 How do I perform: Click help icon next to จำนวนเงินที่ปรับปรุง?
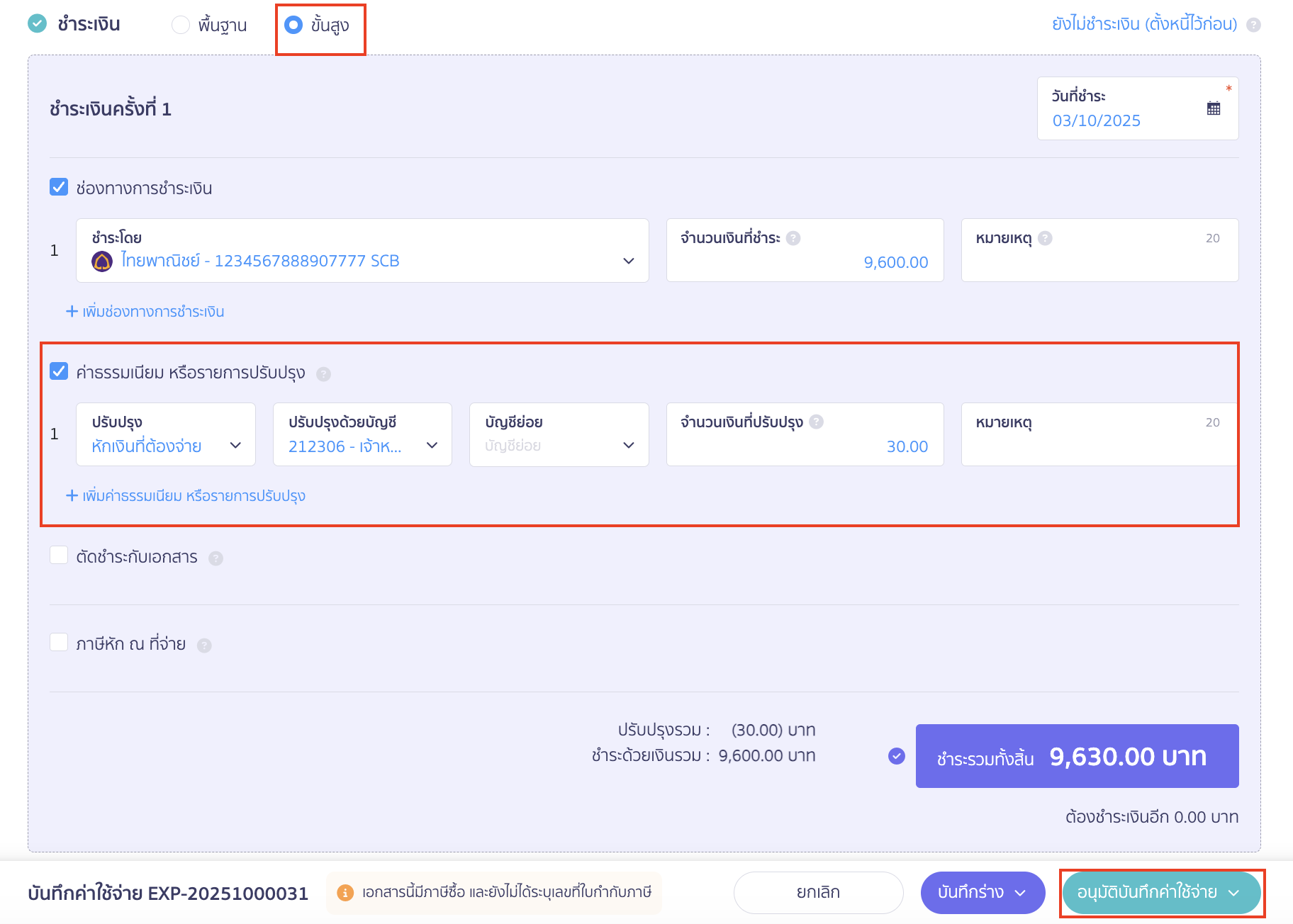tap(816, 422)
